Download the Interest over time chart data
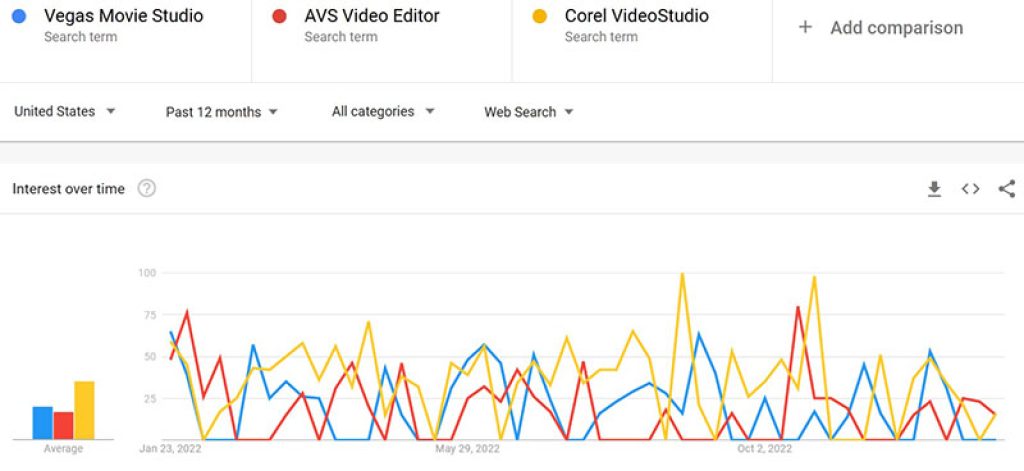This screenshot has width=1024, height=471. [x=934, y=189]
